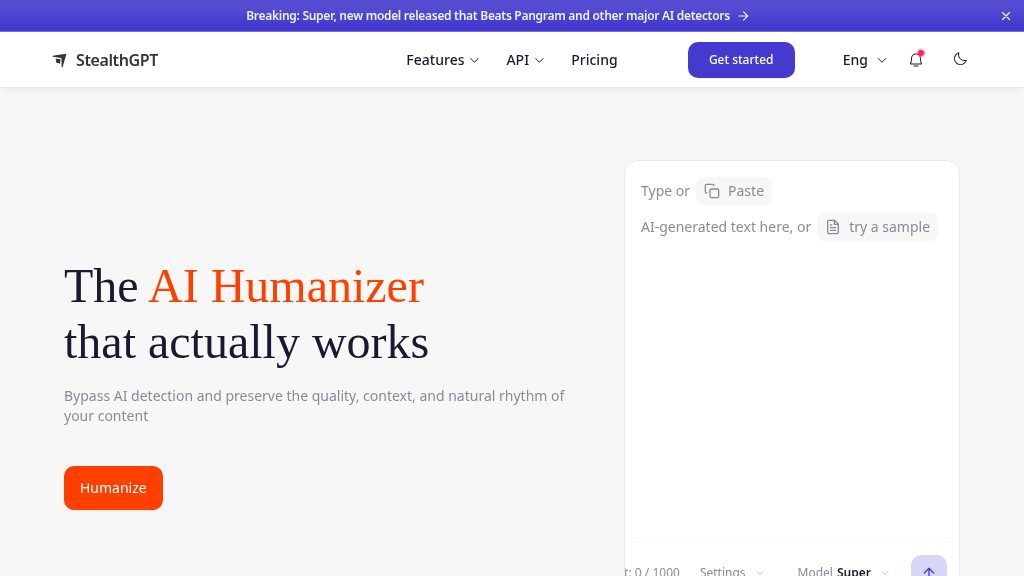The width and height of the screenshot is (1024, 576).
Task: Toggle dark mode moon icon
Action: click(x=960, y=59)
